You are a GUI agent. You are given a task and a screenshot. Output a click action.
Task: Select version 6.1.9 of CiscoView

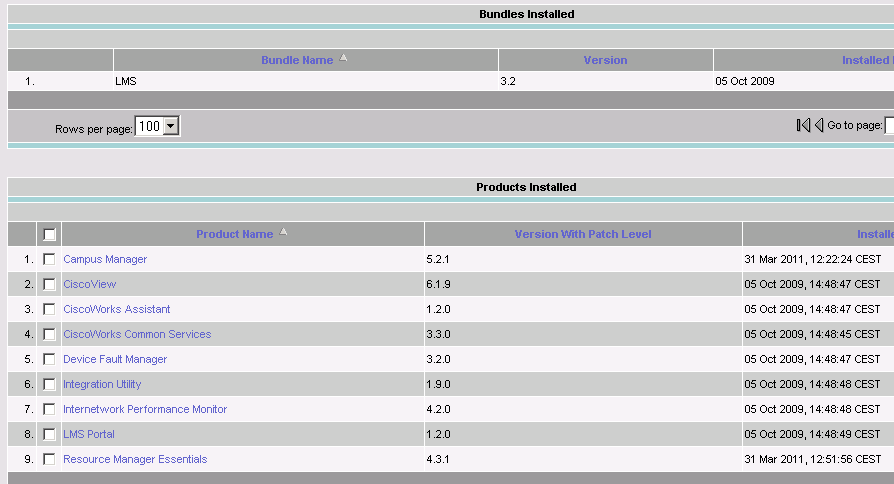[438, 284]
